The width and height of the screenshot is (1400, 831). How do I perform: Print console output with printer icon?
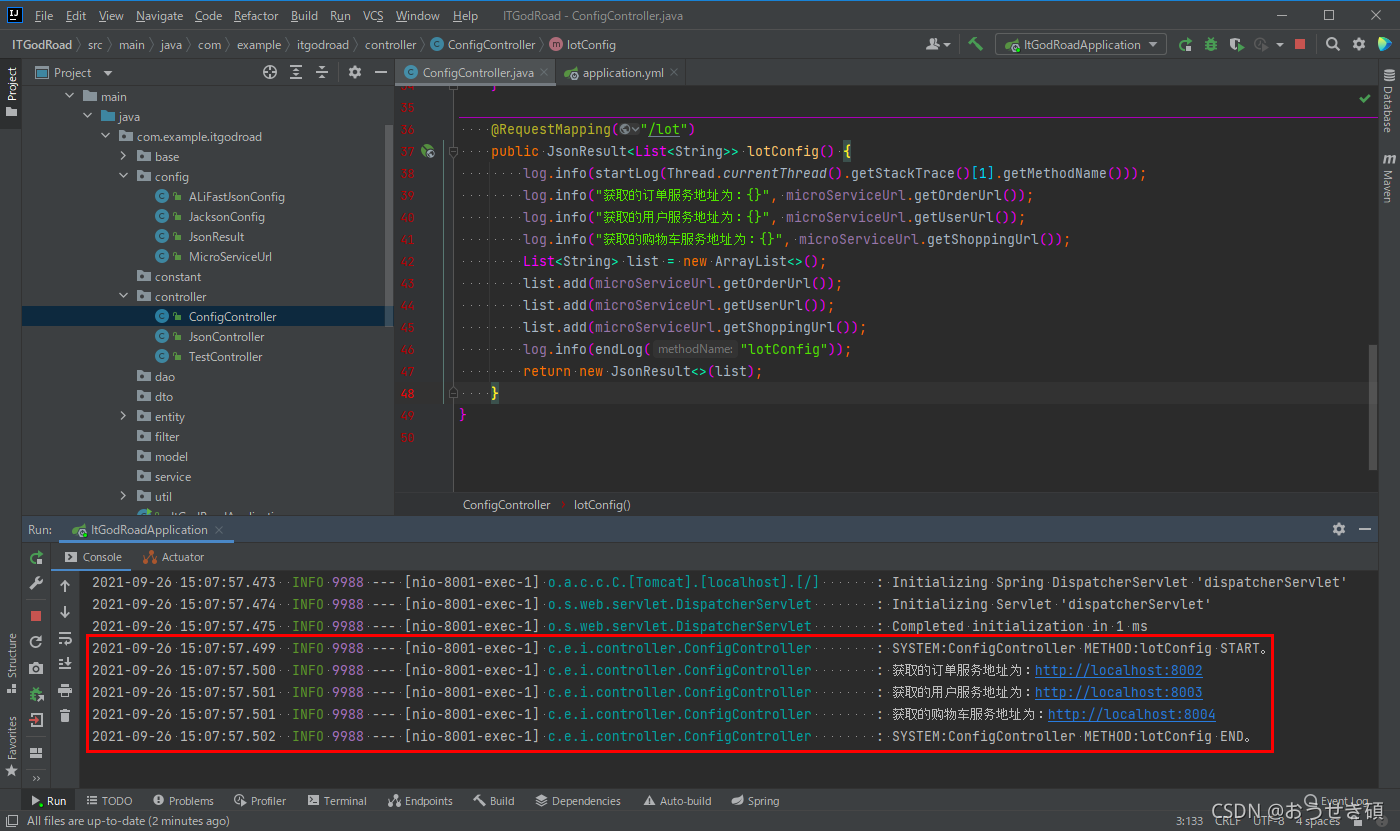tap(65, 690)
